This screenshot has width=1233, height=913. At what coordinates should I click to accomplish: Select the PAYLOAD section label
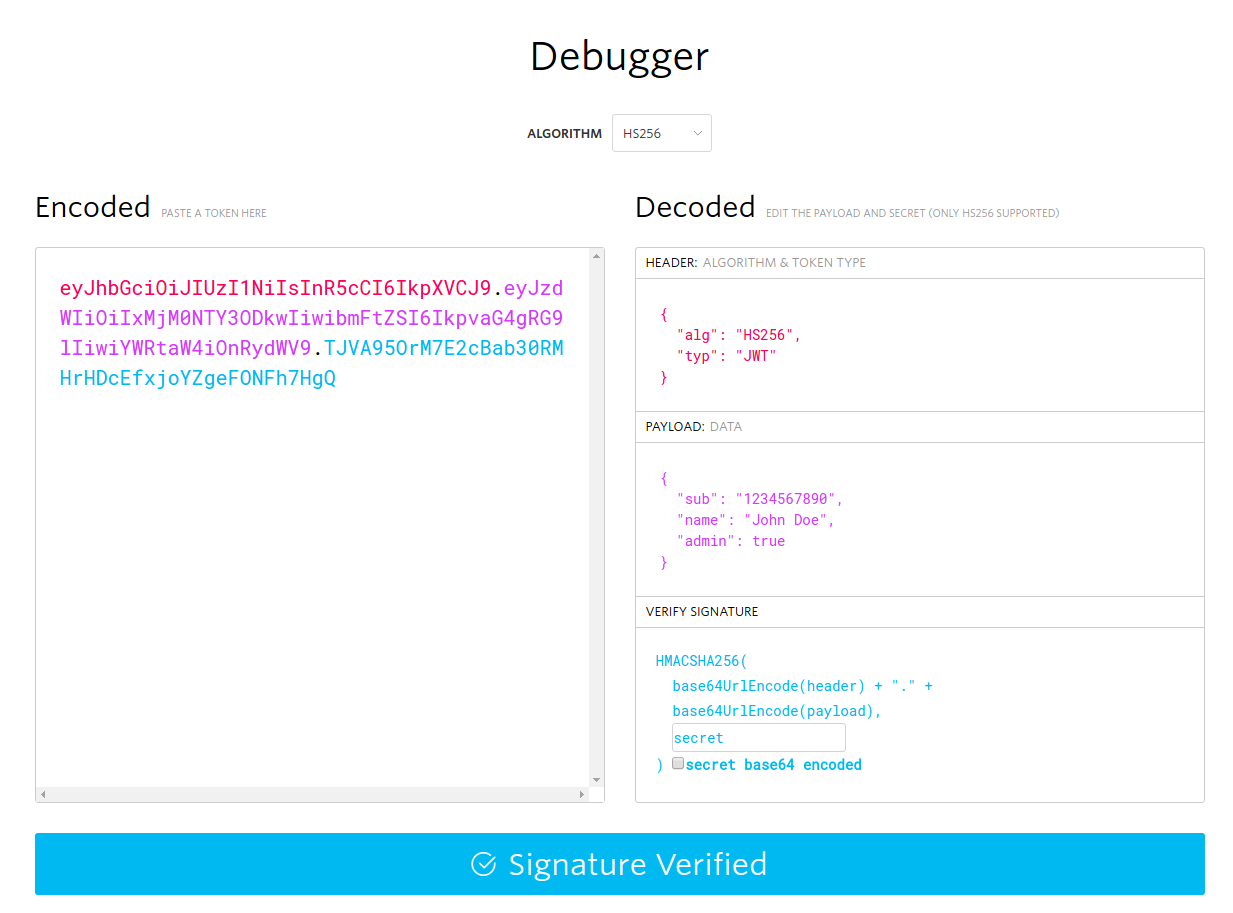(674, 427)
